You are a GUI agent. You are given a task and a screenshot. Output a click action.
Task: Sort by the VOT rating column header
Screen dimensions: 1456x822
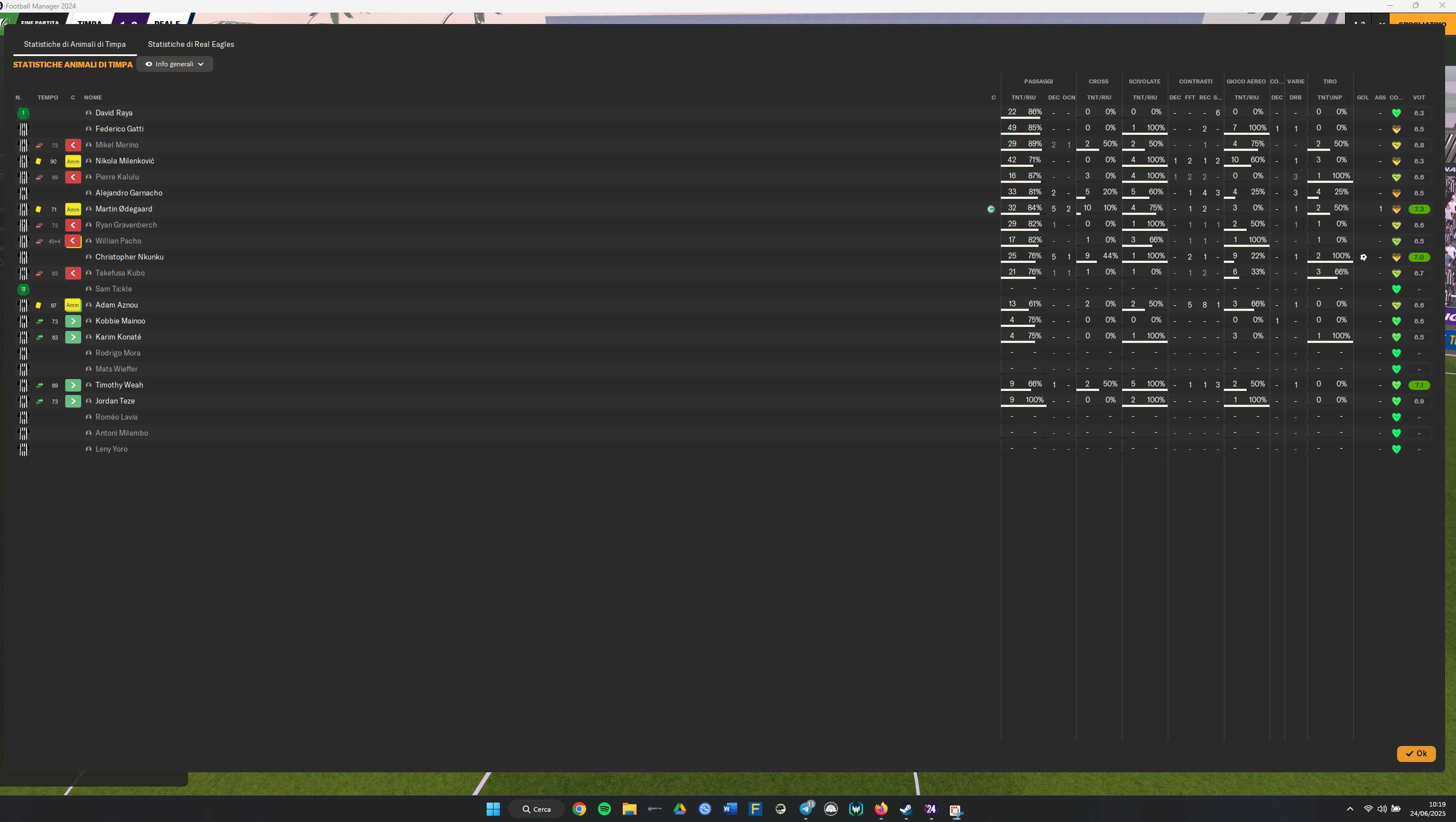tap(1418, 98)
